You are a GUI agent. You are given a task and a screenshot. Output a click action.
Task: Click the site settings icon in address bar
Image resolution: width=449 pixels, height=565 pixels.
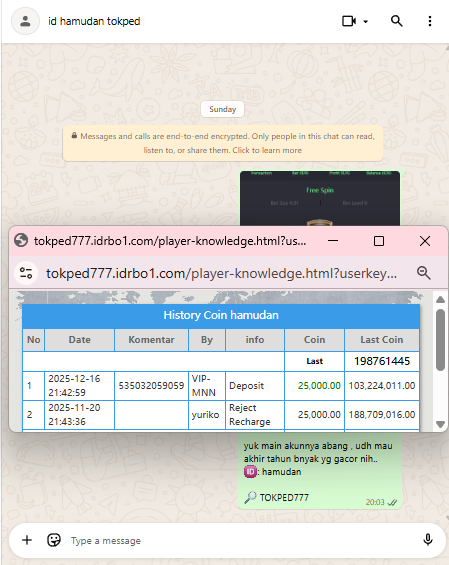26,273
